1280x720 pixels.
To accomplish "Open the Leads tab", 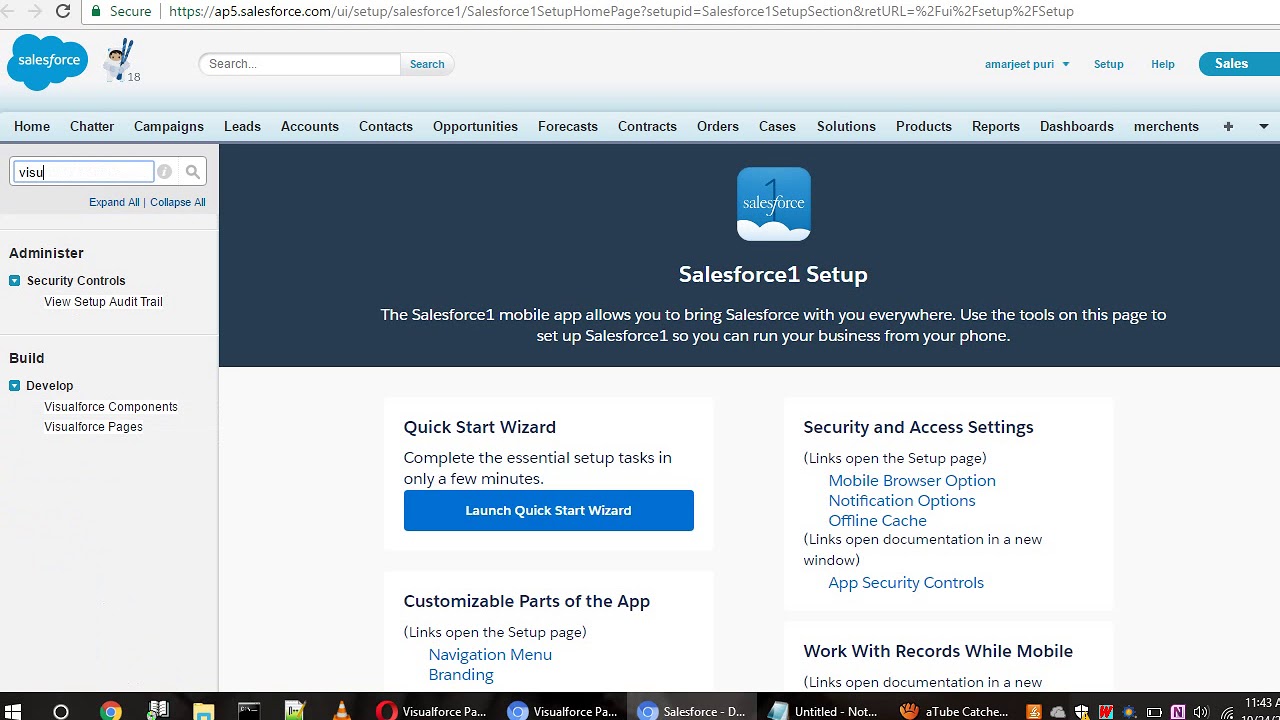I will click(242, 127).
